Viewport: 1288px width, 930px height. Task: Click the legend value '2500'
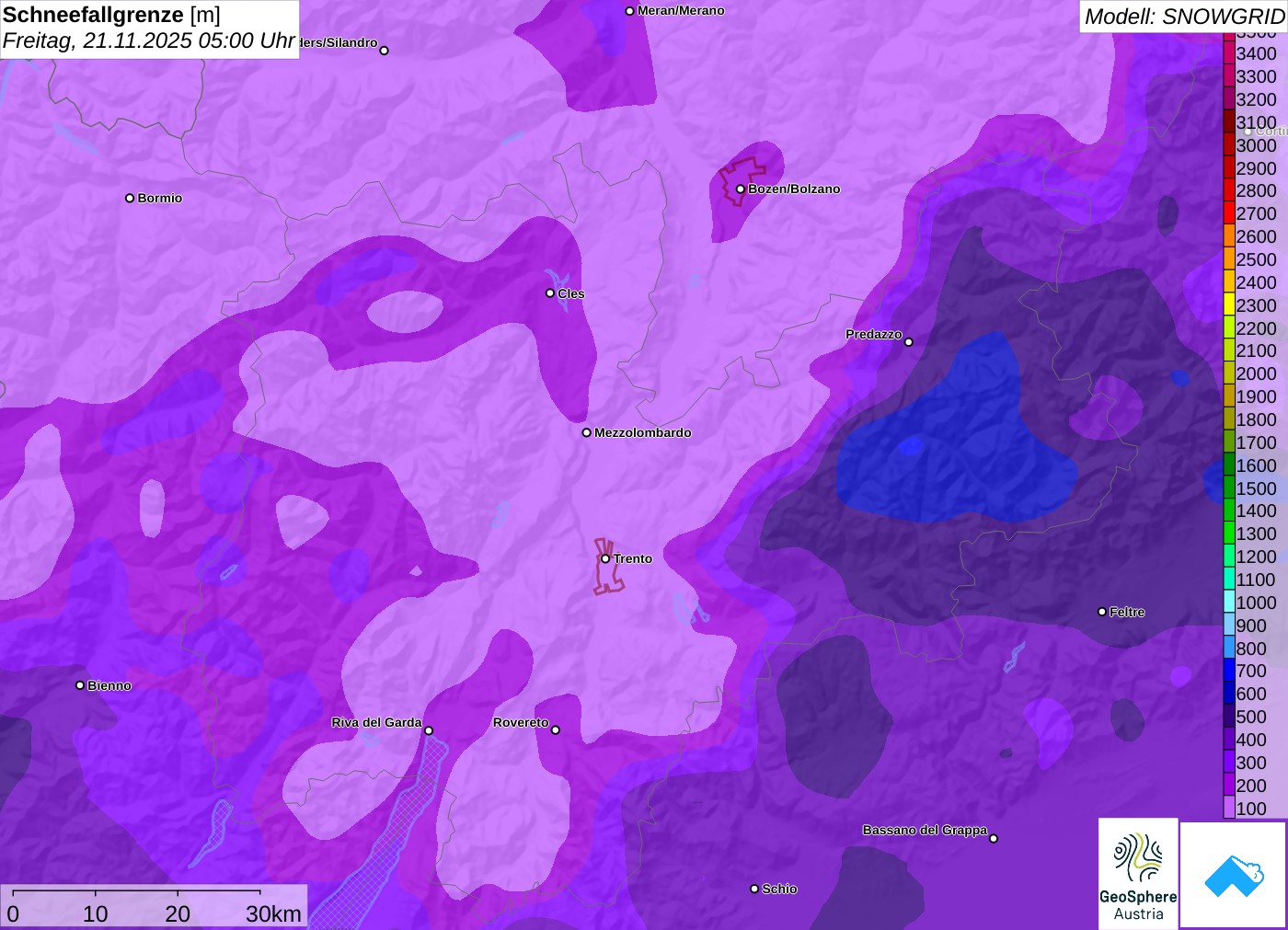click(1256, 259)
